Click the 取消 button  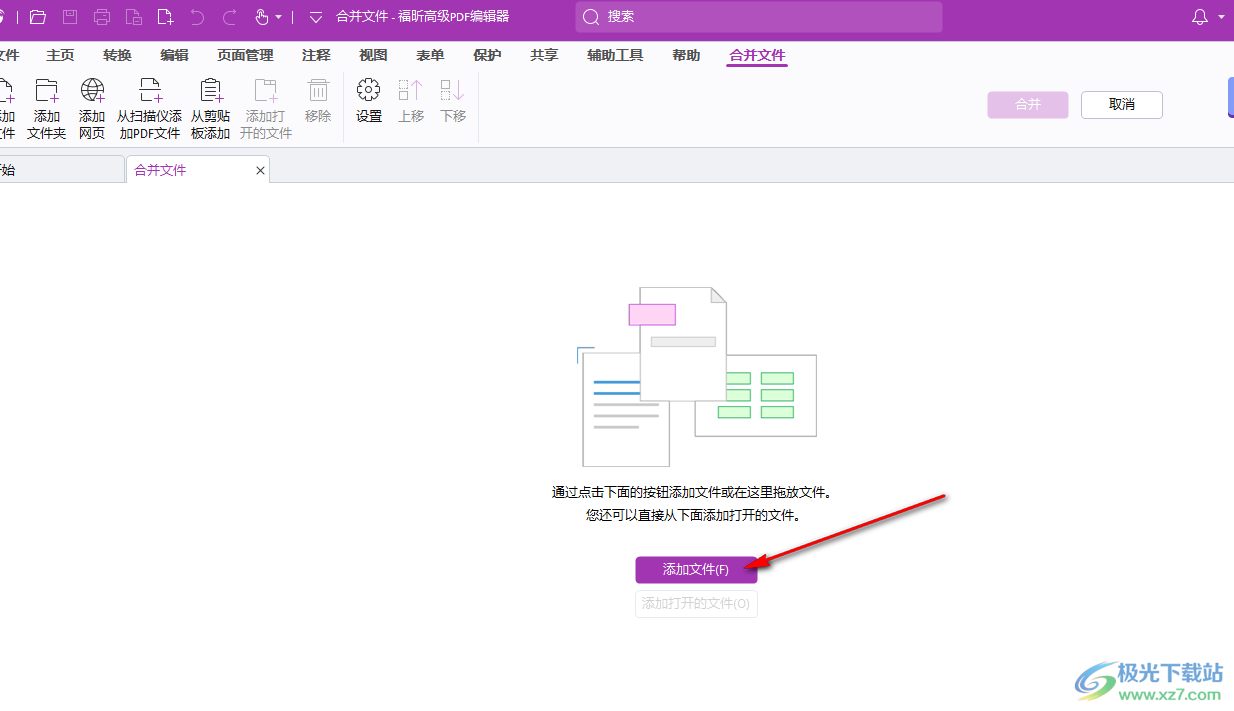(1122, 105)
